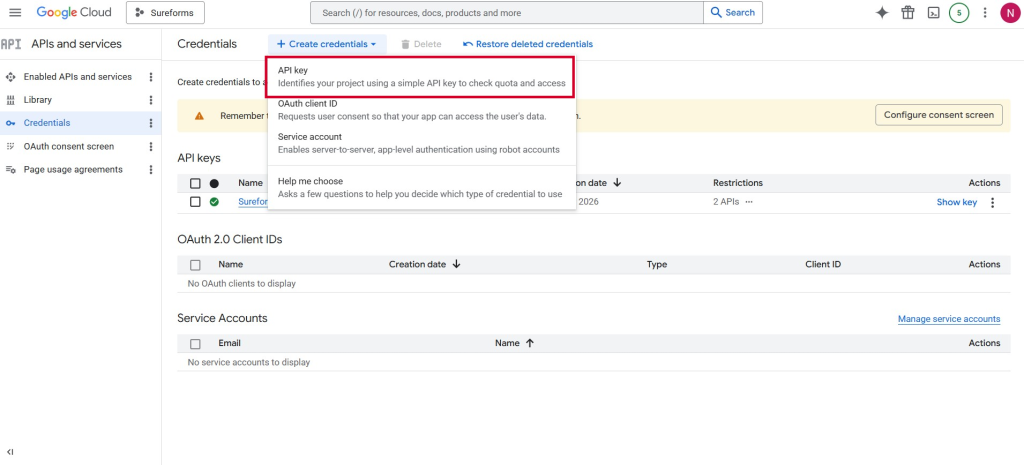Viewport: 1024px width, 465px height.
Task: Click the Enabled APIs and services icon
Action: point(10,77)
